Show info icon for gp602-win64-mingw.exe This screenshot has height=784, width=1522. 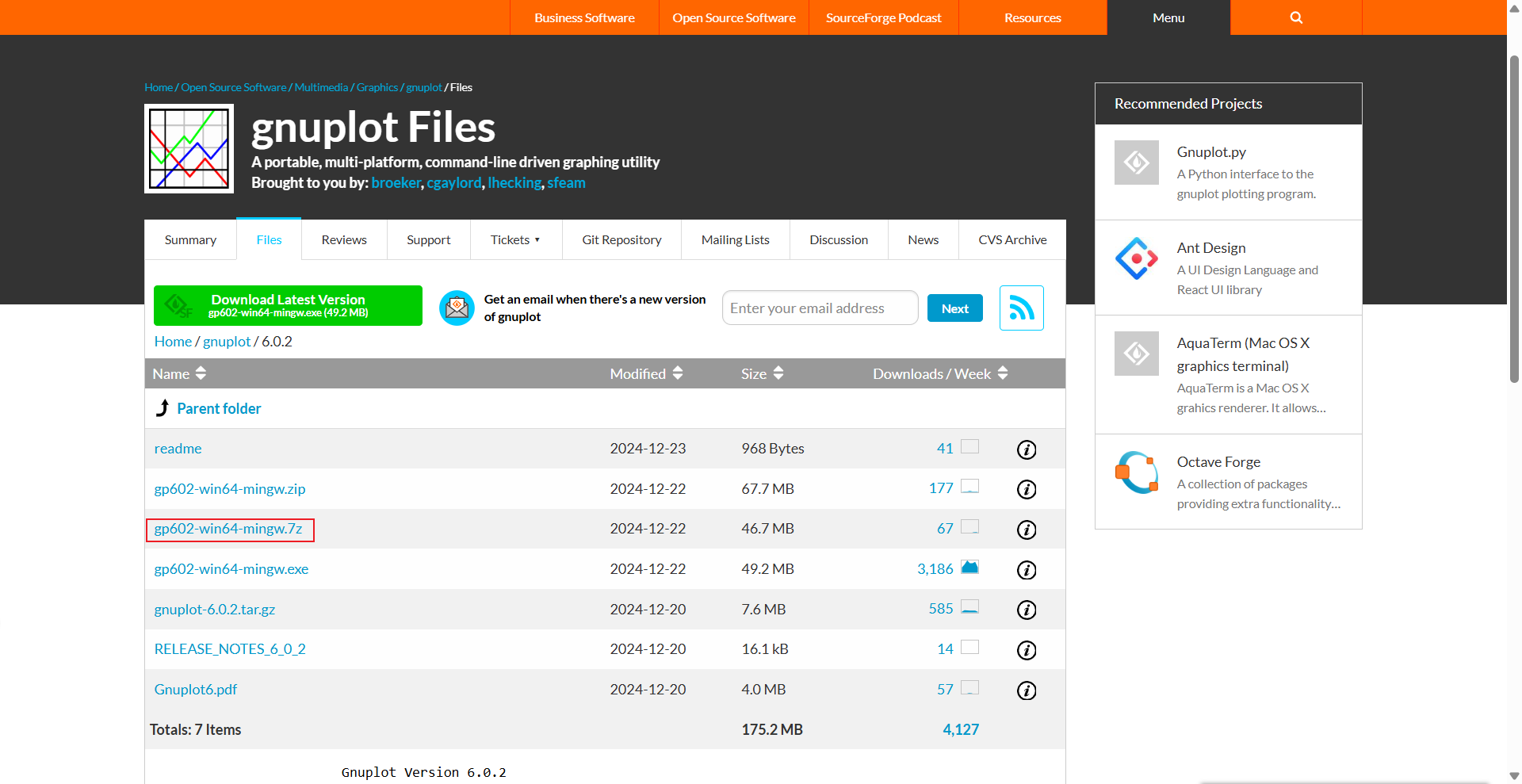click(1027, 570)
